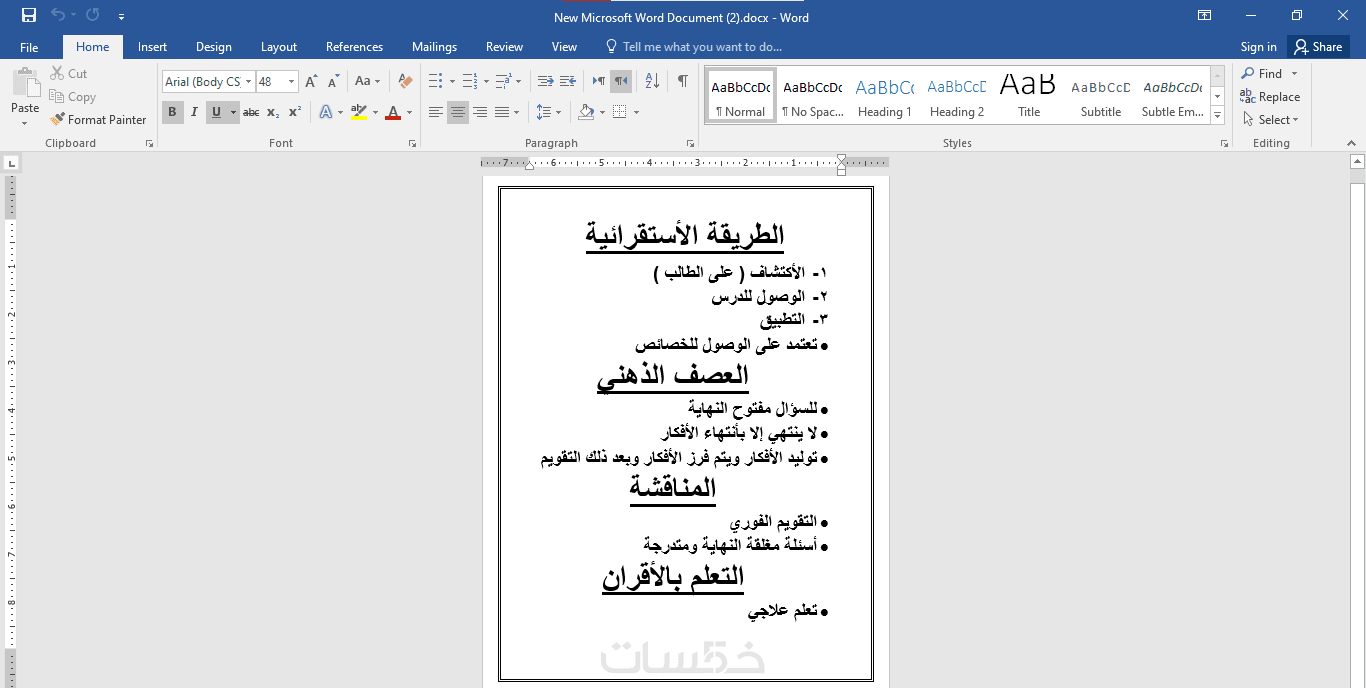Open the Review tab
Image resolution: width=1366 pixels, height=688 pixels.
[x=504, y=47]
